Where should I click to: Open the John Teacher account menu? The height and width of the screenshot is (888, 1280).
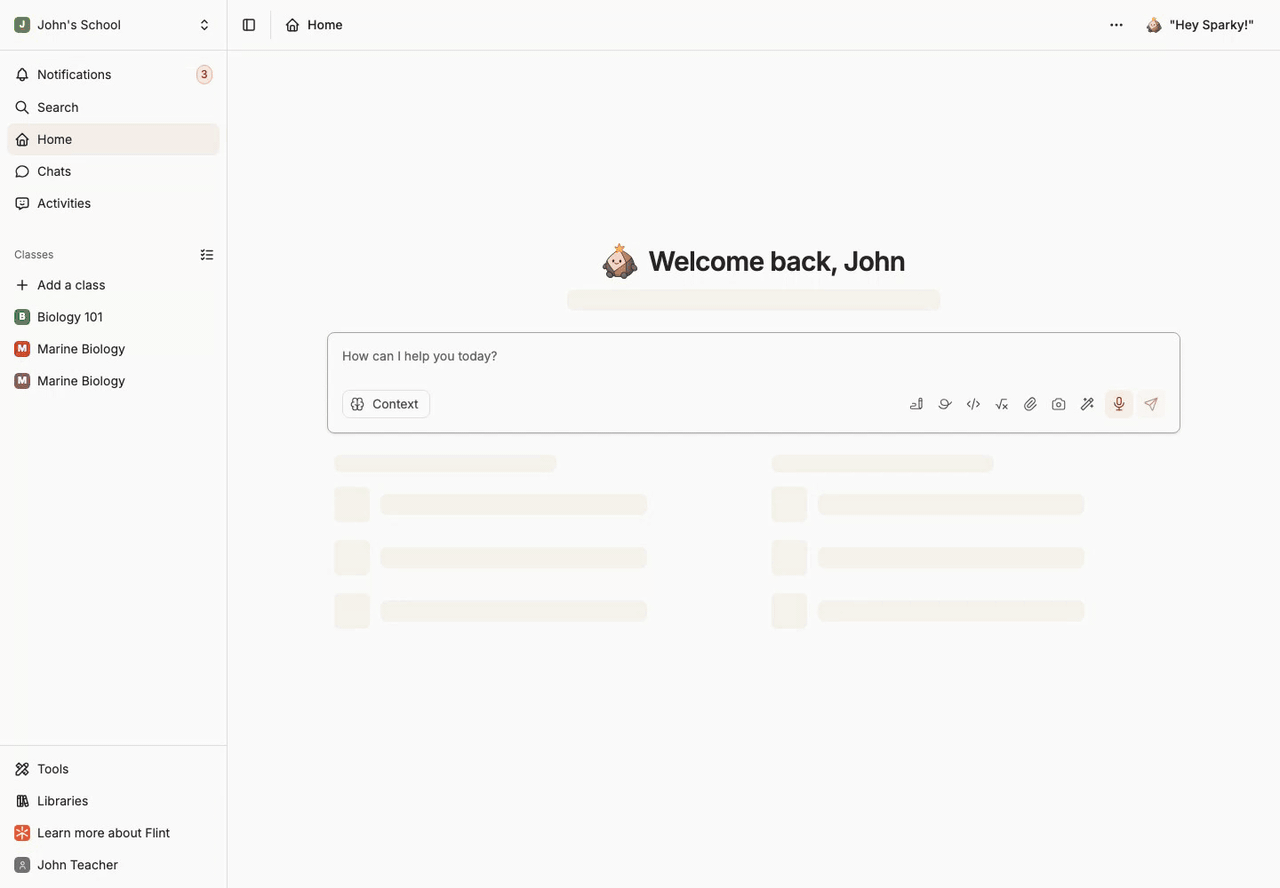click(113, 865)
